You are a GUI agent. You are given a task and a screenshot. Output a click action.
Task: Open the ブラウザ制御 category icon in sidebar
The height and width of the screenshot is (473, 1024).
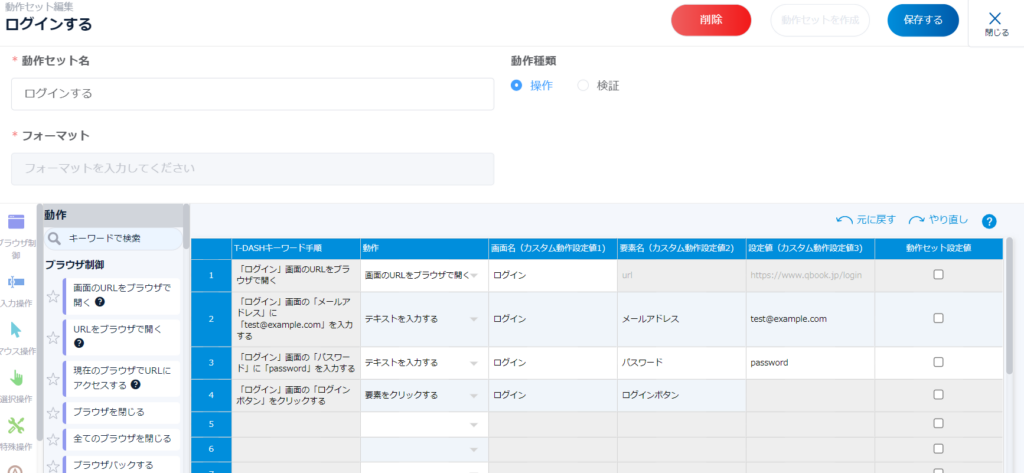pos(16,223)
